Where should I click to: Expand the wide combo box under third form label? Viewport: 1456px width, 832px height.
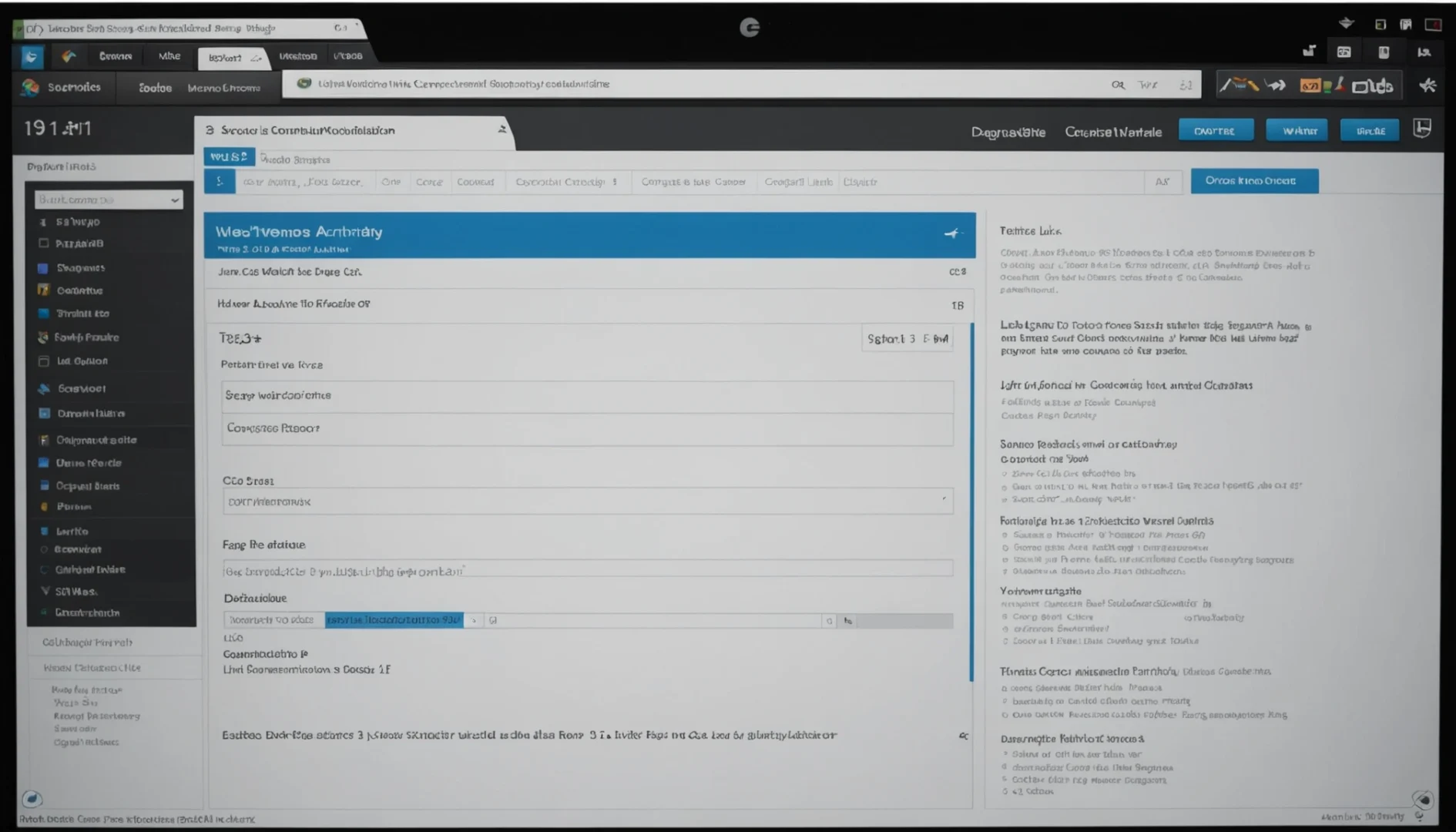[588, 502]
